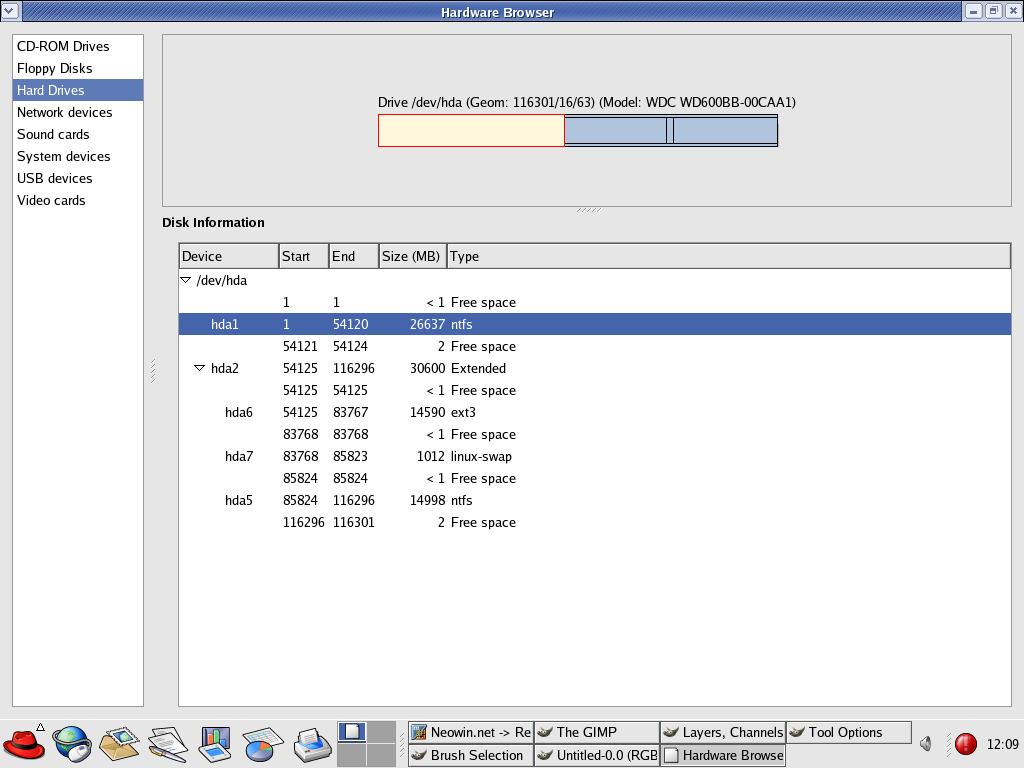Open the printer manager icon
The image size is (1024, 768).
(311, 743)
